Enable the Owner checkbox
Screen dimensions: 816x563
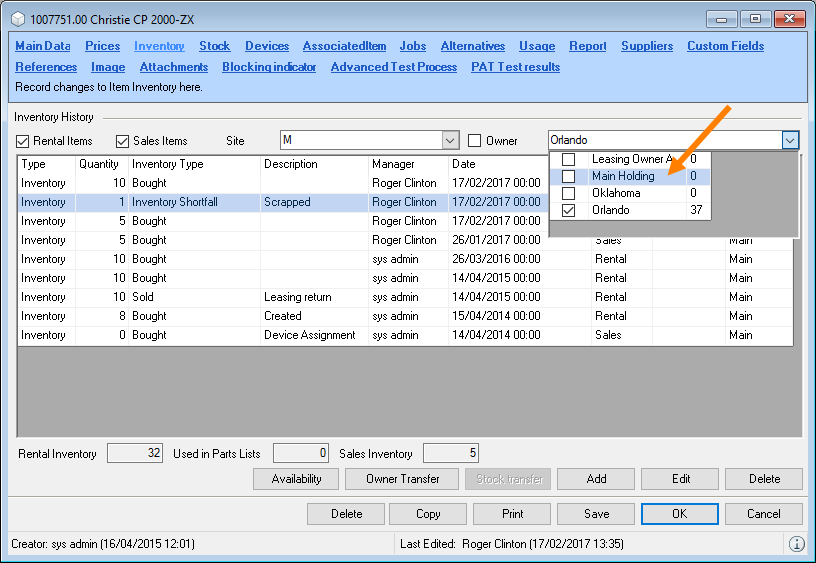point(476,141)
